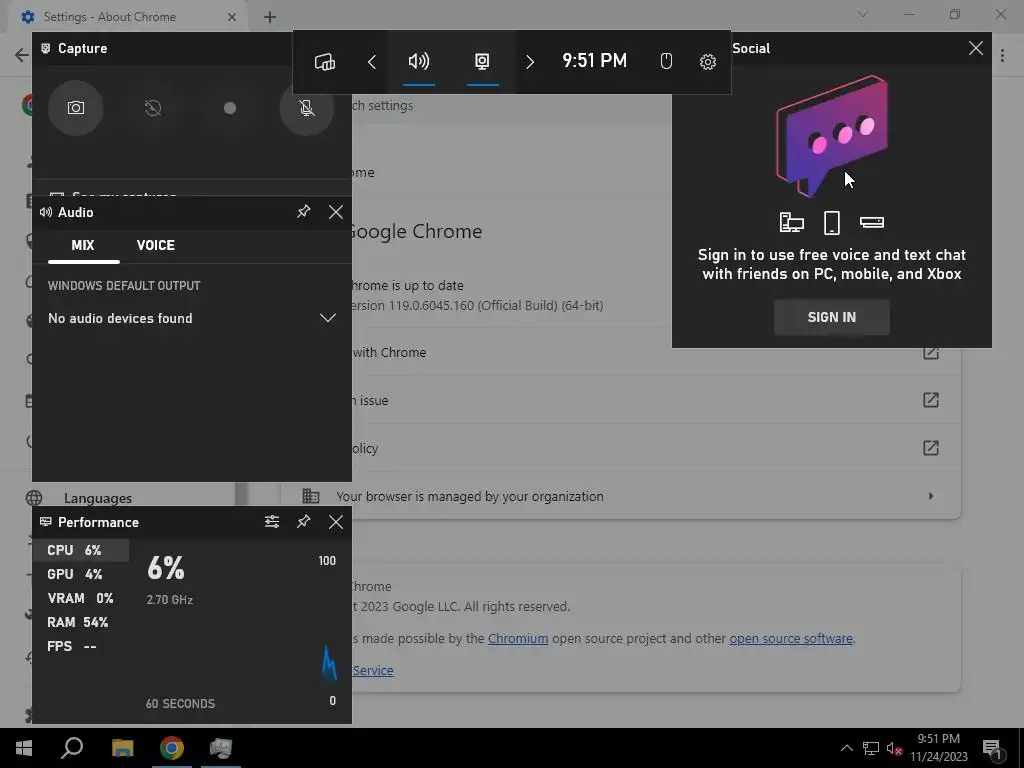Click the taskbar clock 9:51 PM
The image size is (1024, 768).
938,748
